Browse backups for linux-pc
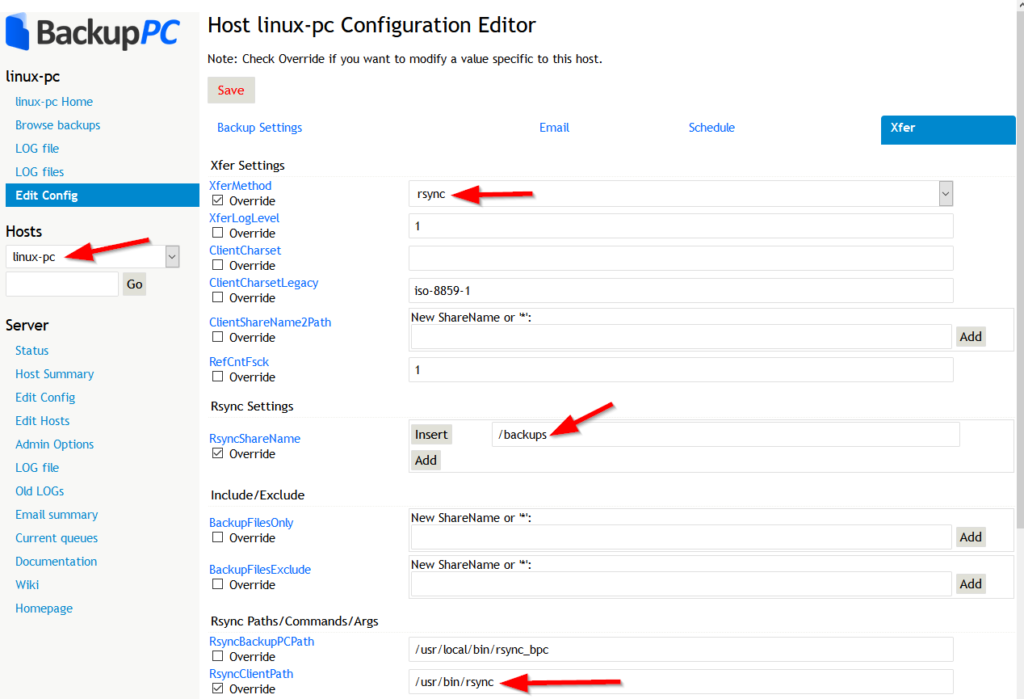 point(57,125)
